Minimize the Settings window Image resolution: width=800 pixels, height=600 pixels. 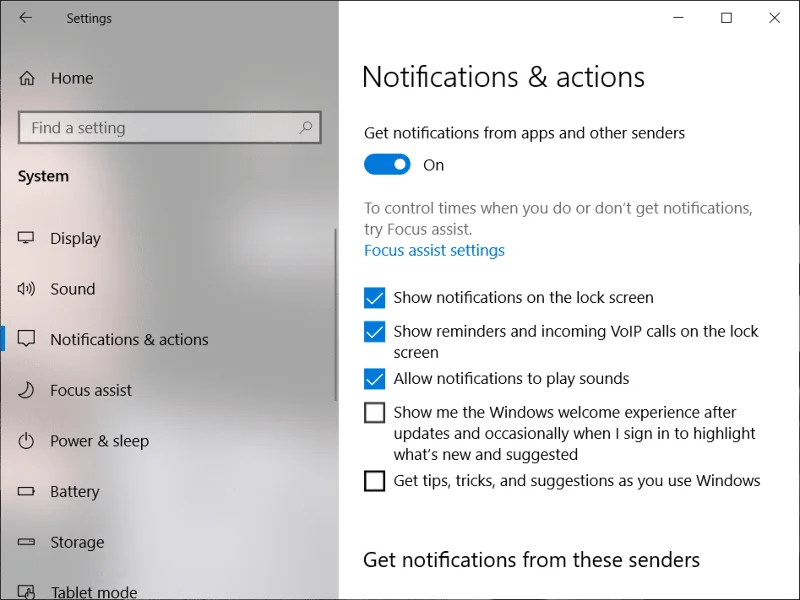678,18
